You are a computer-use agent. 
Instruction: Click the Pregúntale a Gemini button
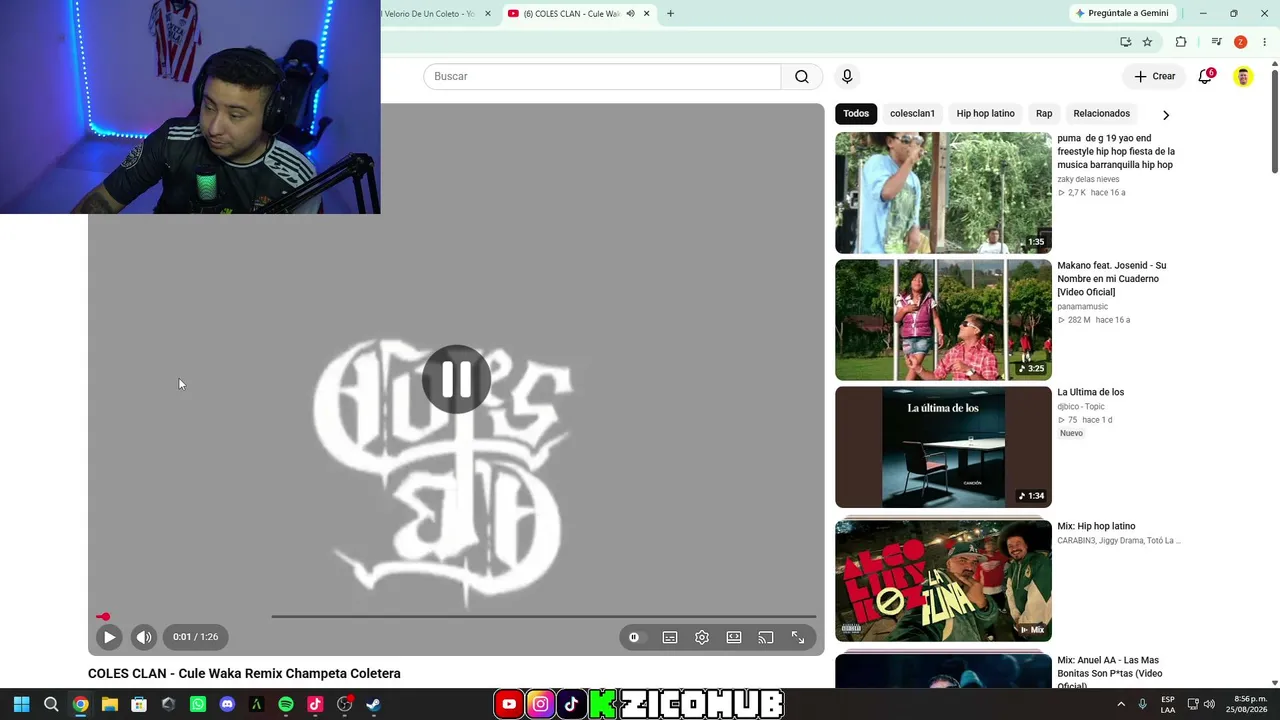(x=1121, y=14)
